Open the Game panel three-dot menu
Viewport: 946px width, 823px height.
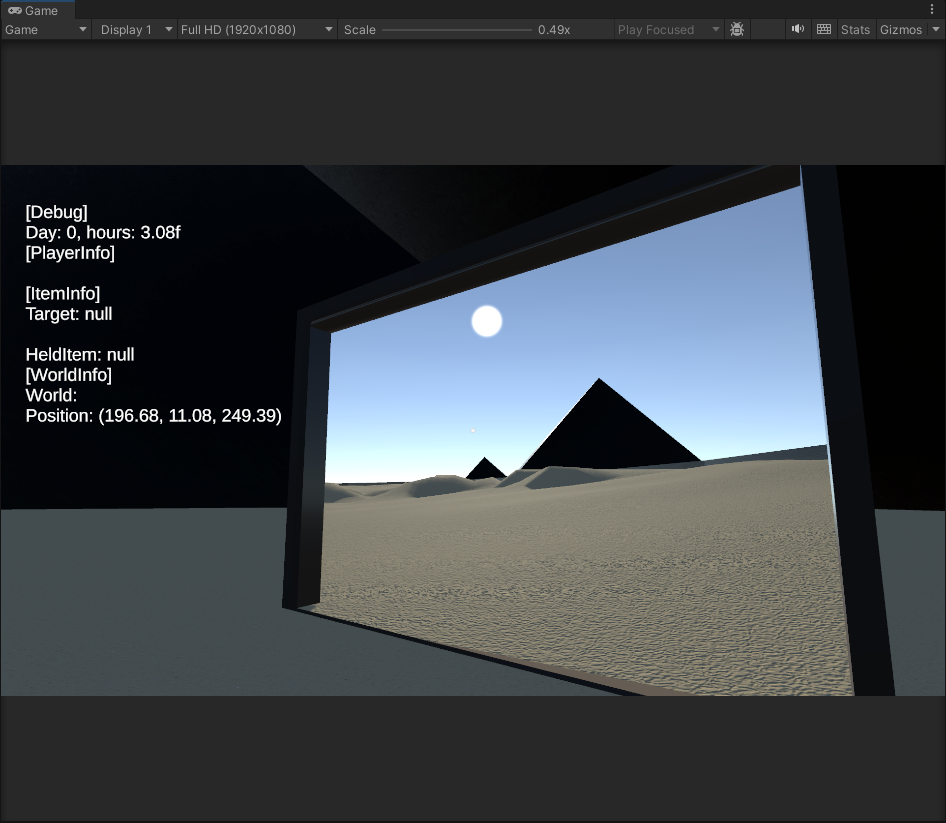(932, 10)
